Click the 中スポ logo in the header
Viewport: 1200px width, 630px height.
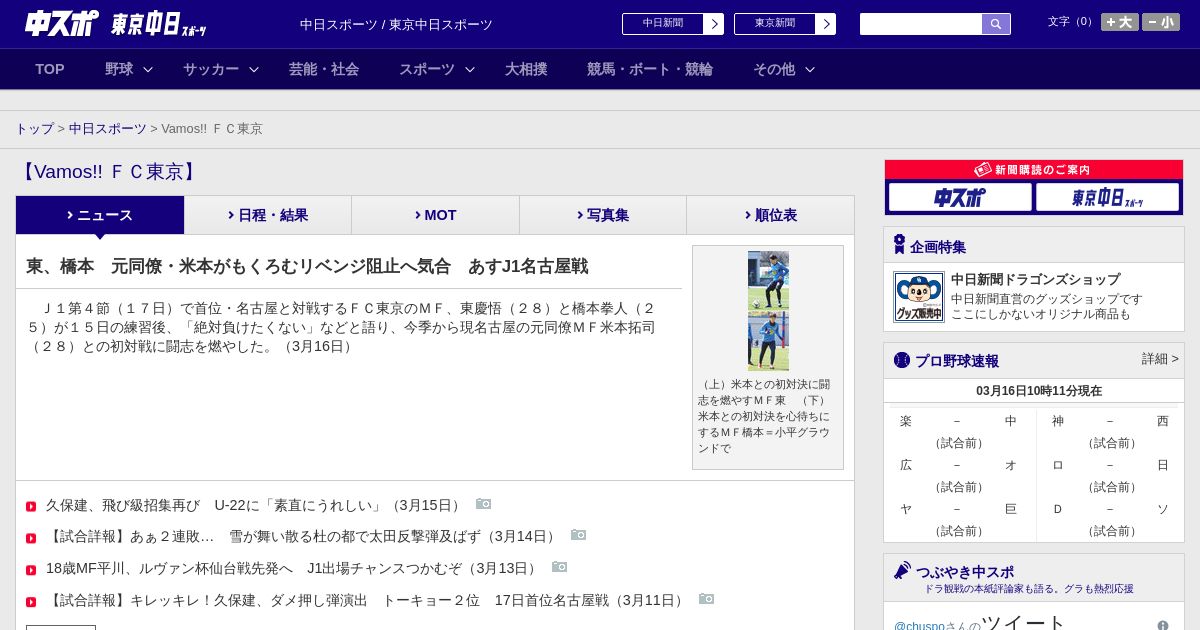coord(62,24)
